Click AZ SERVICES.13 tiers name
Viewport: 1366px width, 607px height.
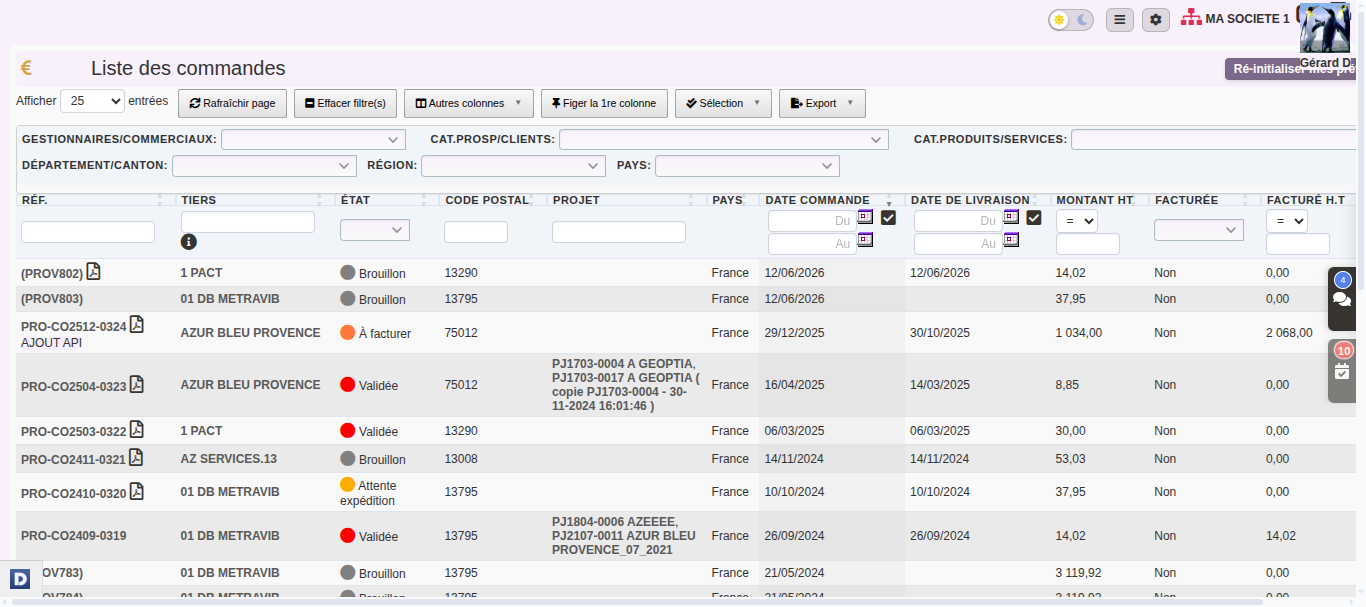(229, 459)
